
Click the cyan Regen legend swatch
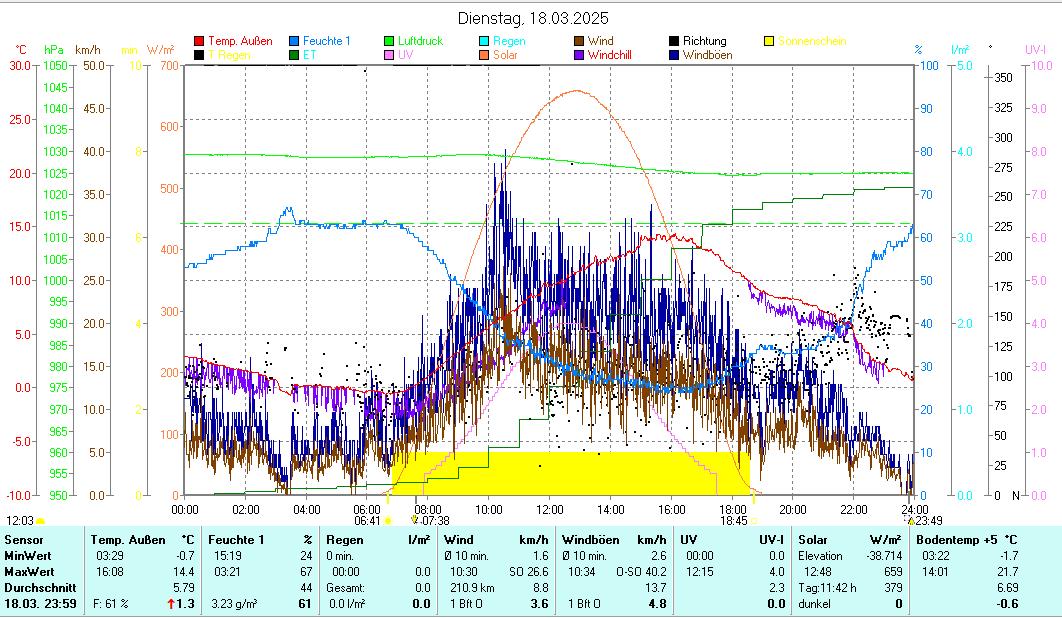[x=484, y=41]
